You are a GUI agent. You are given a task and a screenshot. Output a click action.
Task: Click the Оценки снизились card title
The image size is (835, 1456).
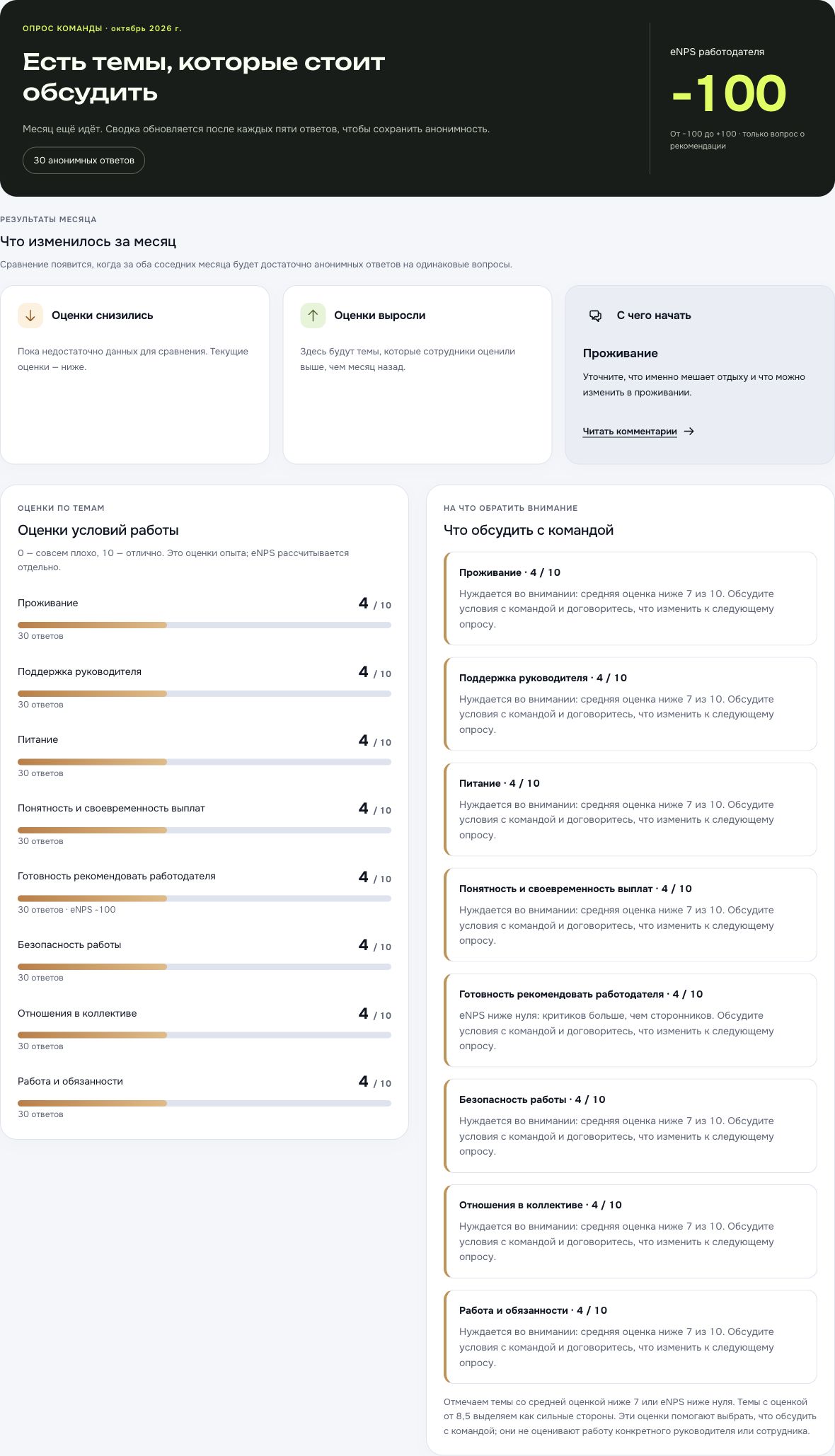(103, 316)
